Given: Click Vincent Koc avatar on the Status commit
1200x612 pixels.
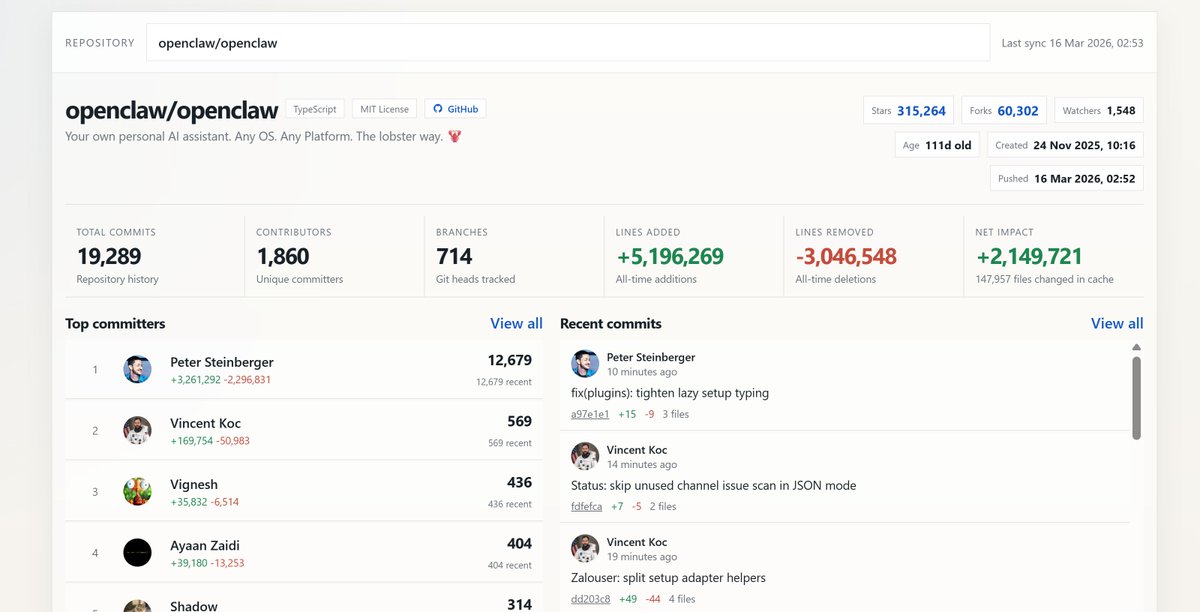Looking at the screenshot, I should (585, 457).
